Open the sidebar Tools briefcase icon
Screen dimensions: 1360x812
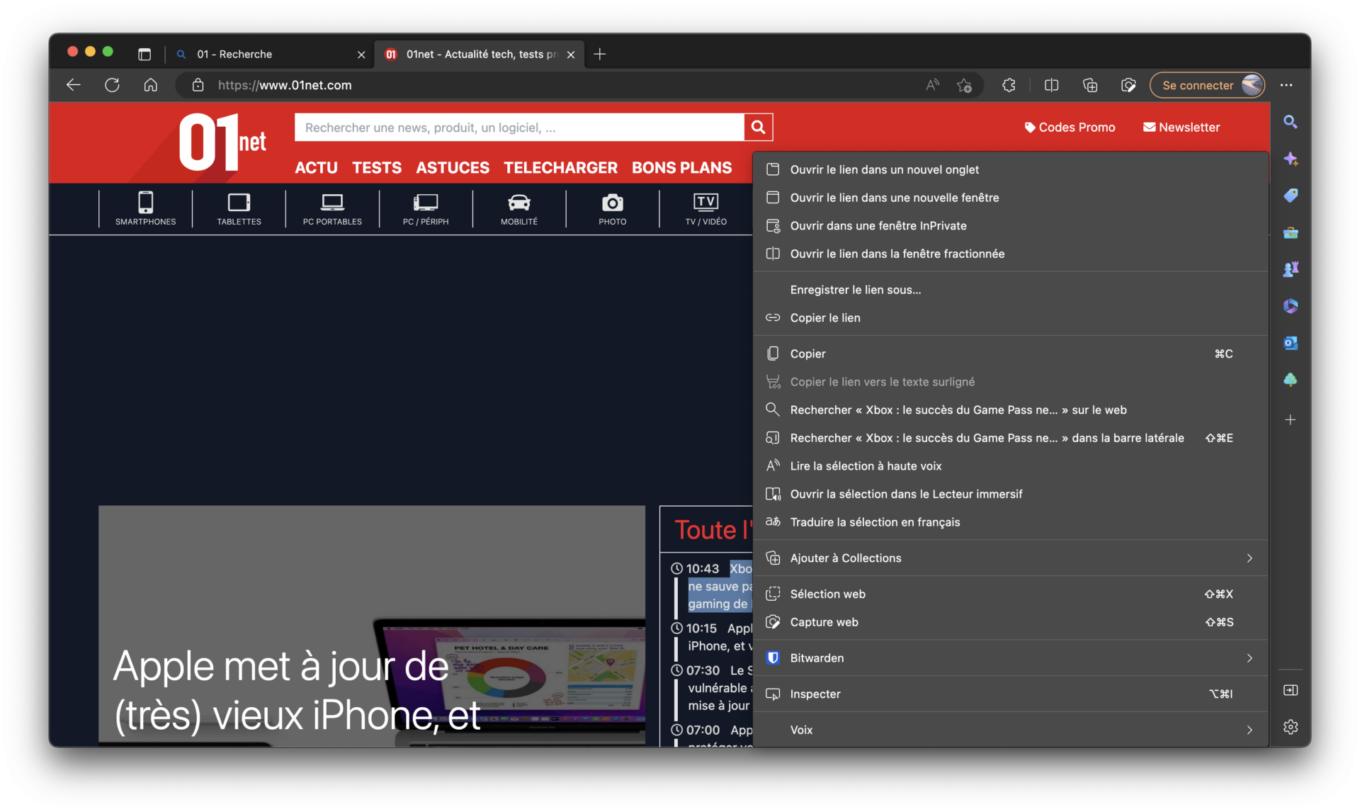pos(1290,233)
